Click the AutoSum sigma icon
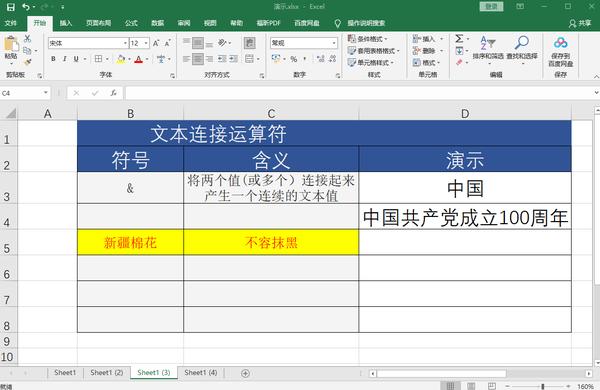This screenshot has width=600, height=390. coord(459,38)
